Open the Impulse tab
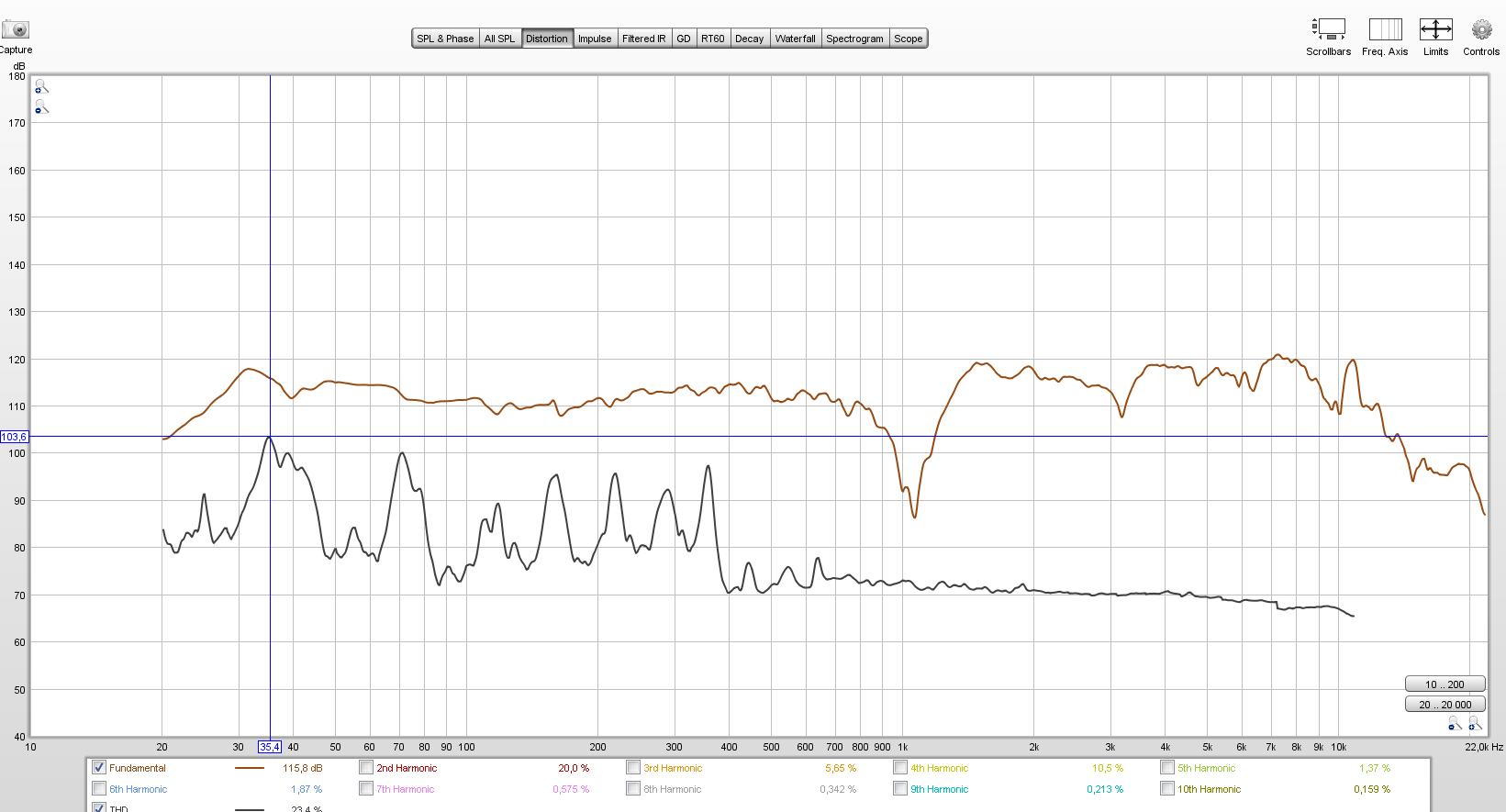1506x812 pixels. click(595, 39)
